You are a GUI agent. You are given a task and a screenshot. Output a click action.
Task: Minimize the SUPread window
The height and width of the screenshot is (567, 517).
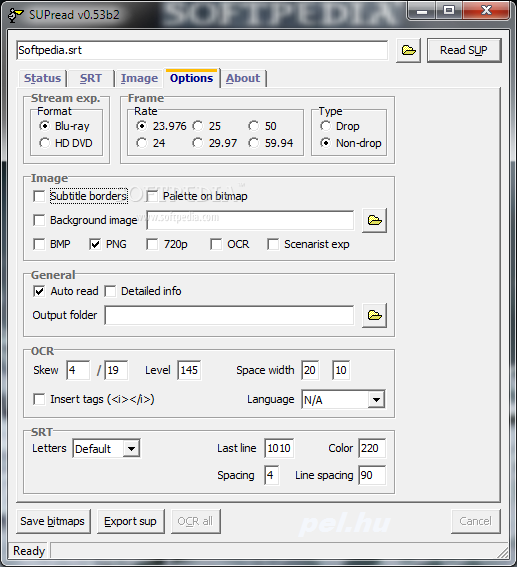(x=422, y=12)
